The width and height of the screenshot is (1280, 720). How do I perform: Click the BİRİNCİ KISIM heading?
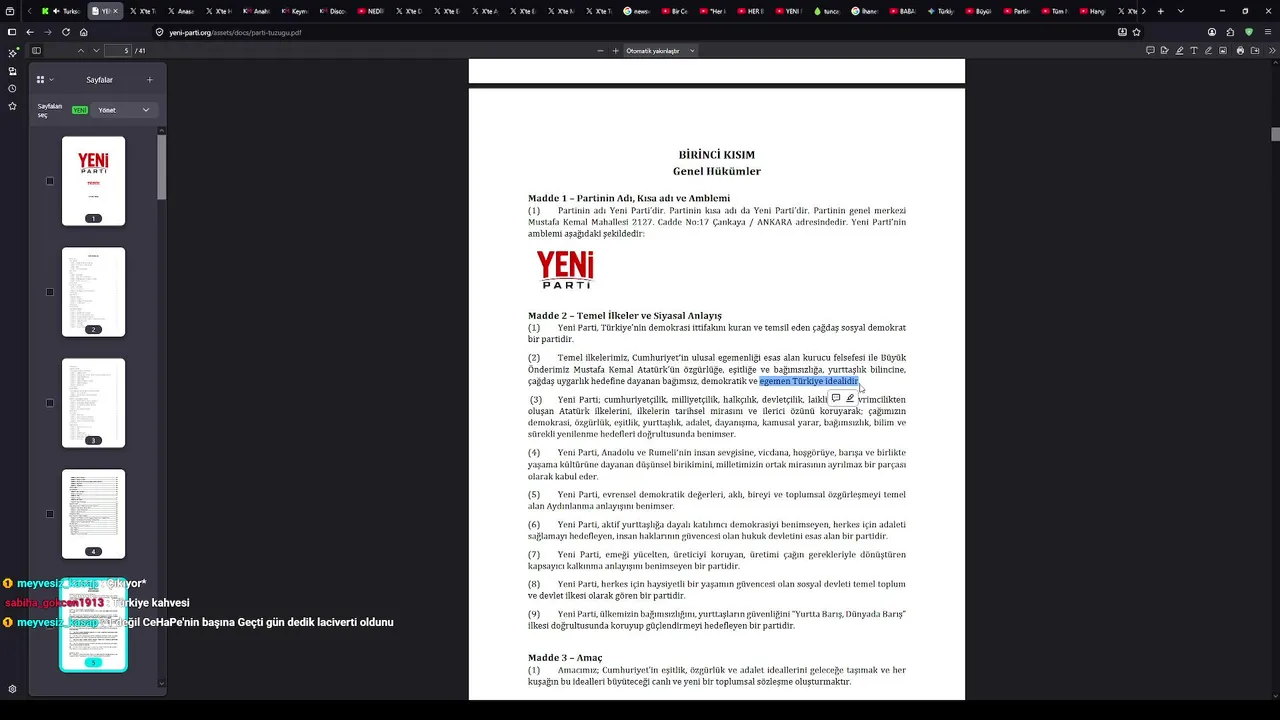[x=717, y=155]
